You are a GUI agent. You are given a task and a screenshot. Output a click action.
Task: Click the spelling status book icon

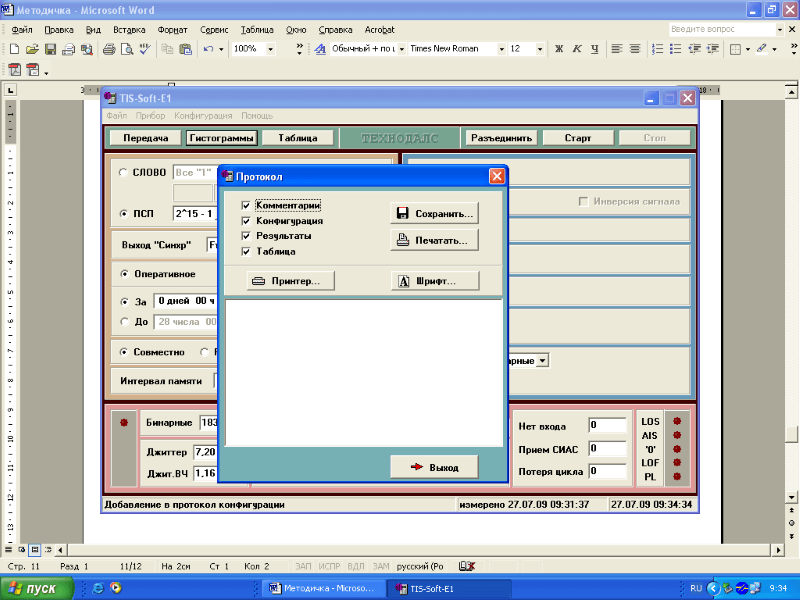[x=467, y=566]
